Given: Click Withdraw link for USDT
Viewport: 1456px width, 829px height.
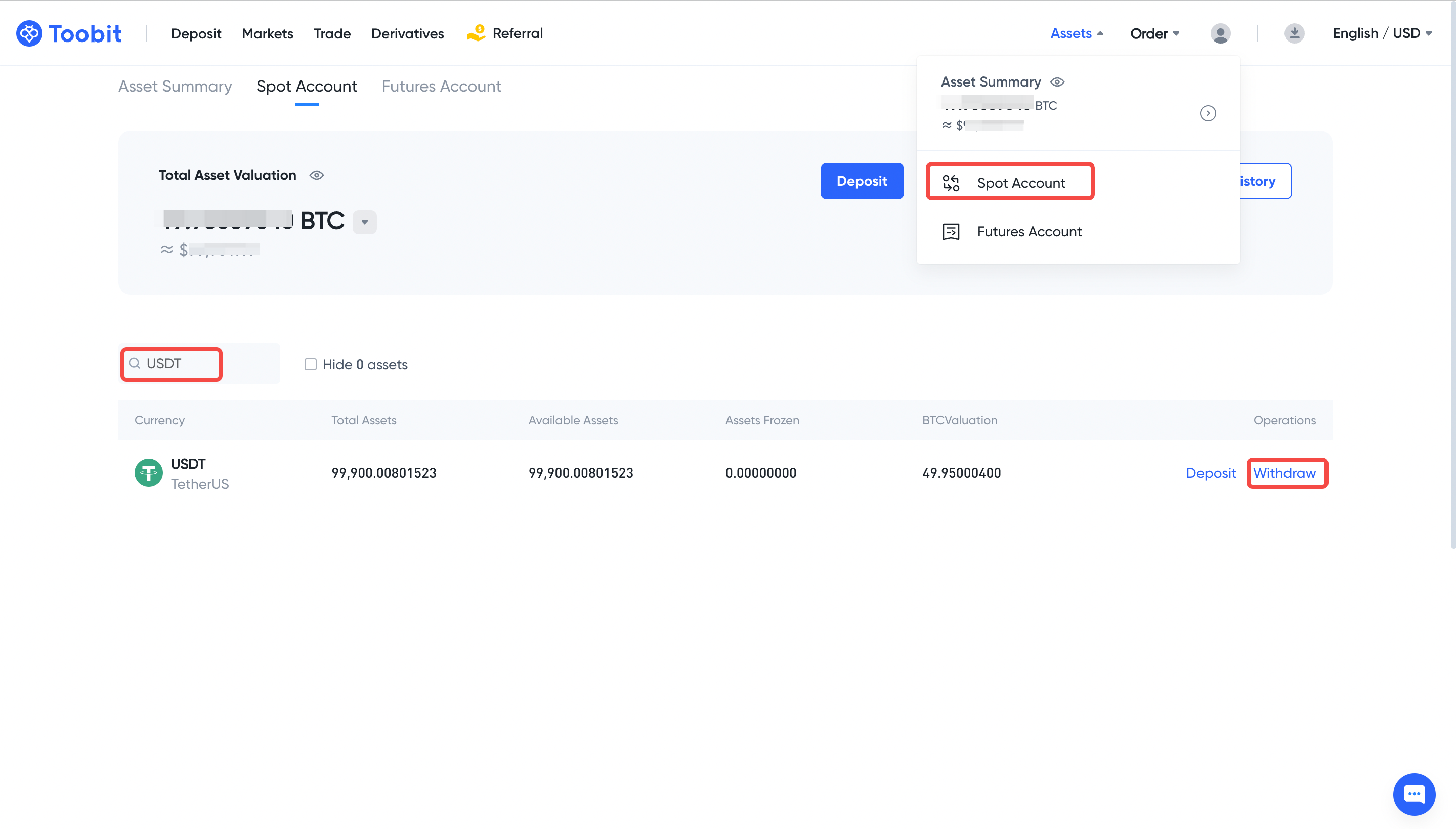Looking at the screenshot, I should click(x=1284, y=473).
